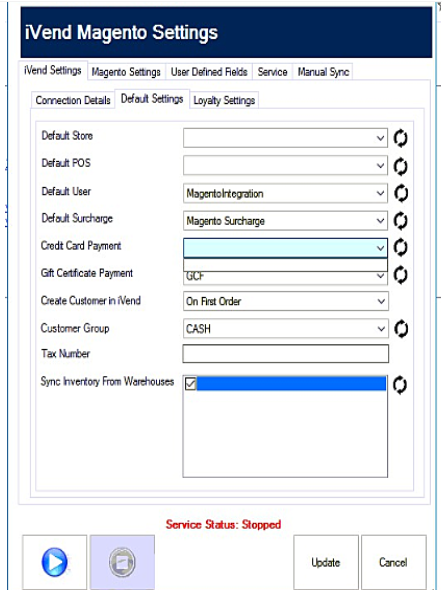Refresh the Credit Card Payment list
Viewport: 442px width, 598px height.
[400, 248]
